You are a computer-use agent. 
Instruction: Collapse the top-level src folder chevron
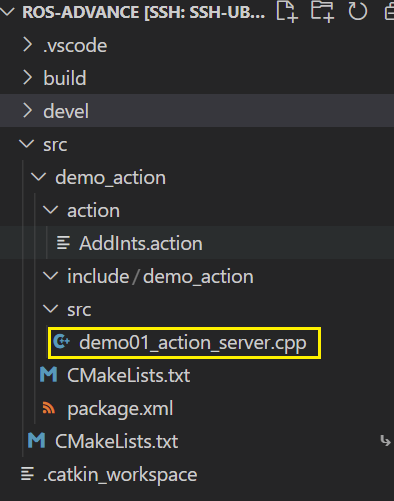click(x=27, y=144)
